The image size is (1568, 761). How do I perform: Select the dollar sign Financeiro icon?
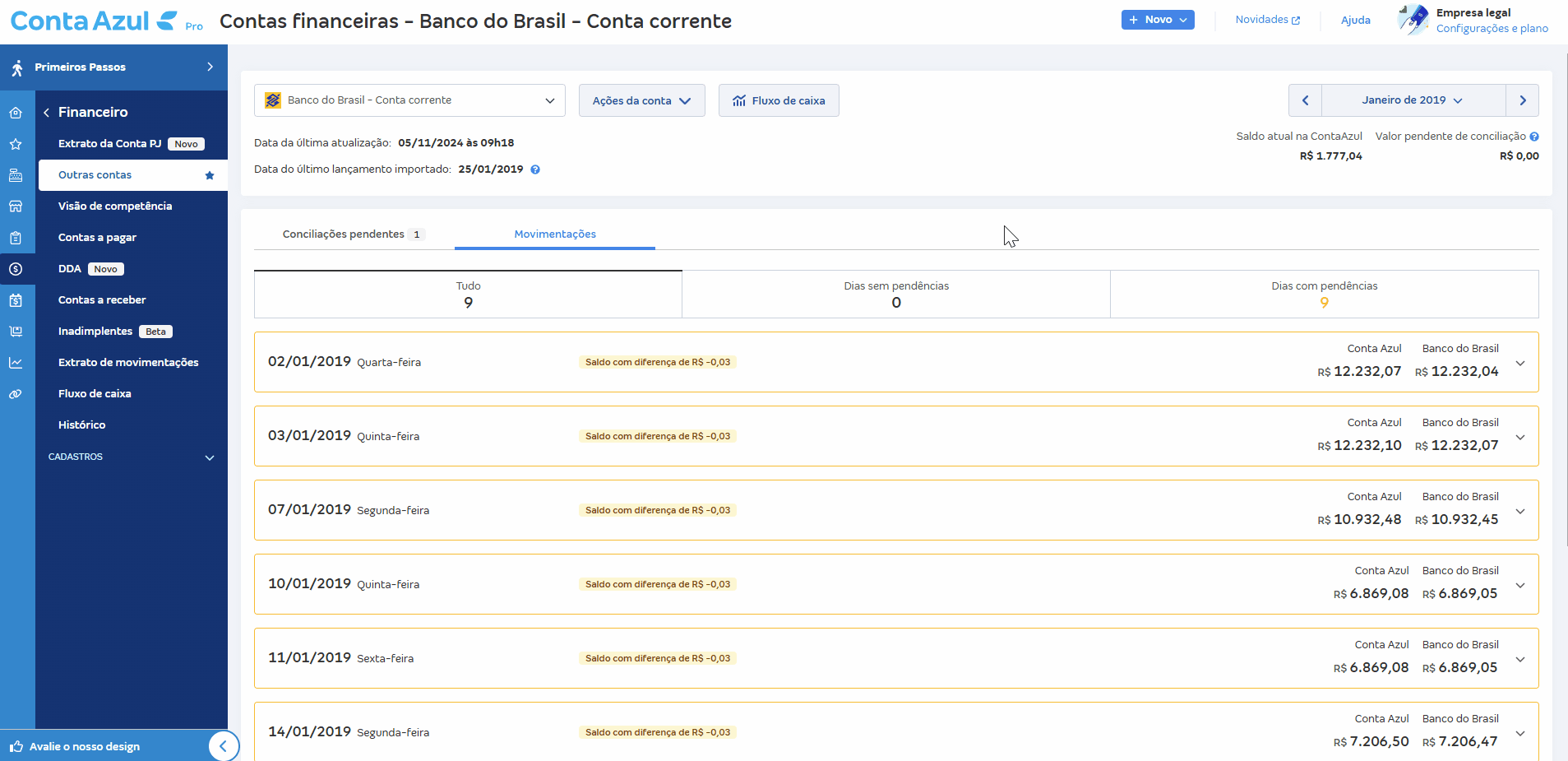coord(16,268)
